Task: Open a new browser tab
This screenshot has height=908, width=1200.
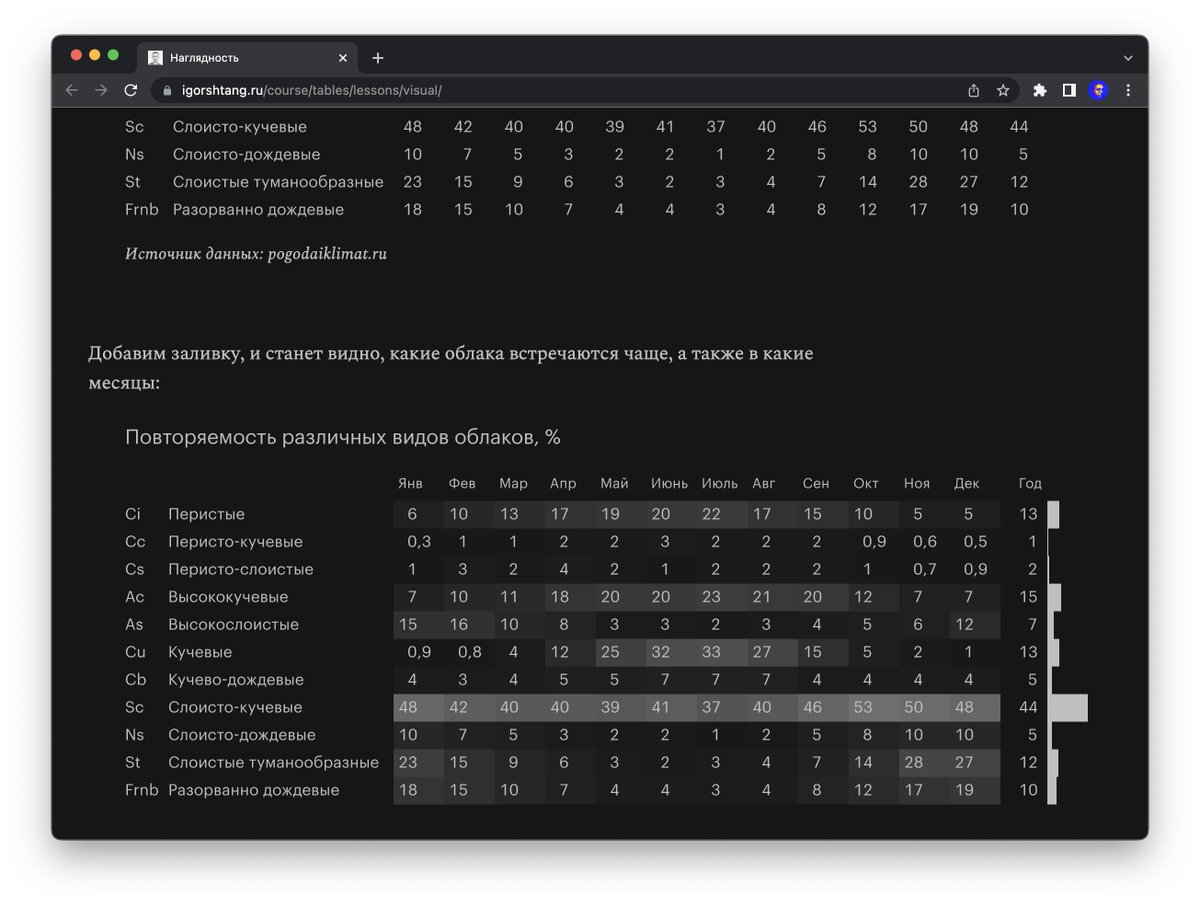Action: (377, 58)
